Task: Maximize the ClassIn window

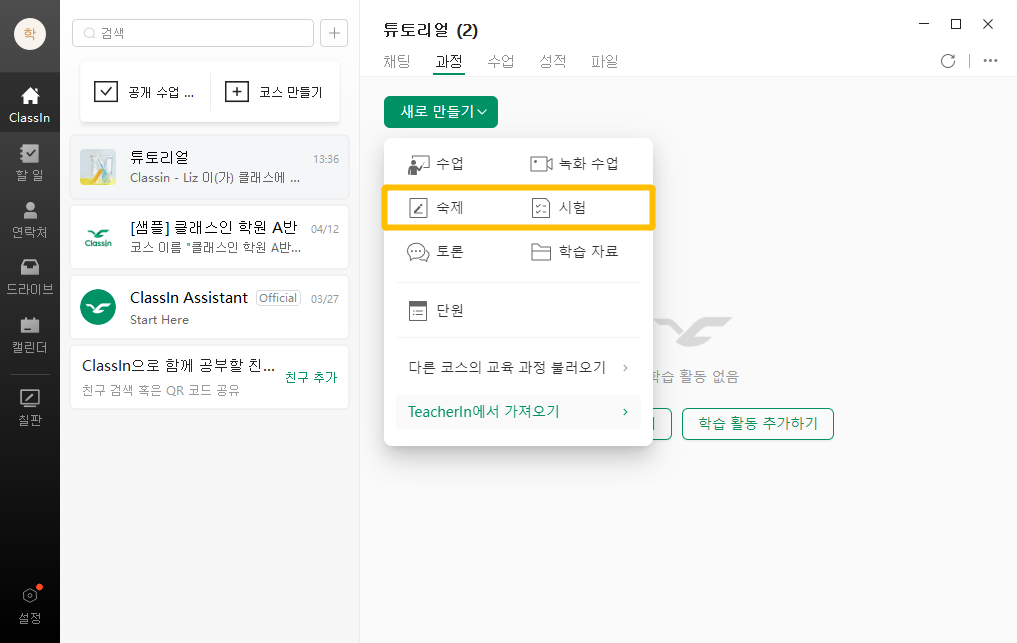Action: click(956, 24)
